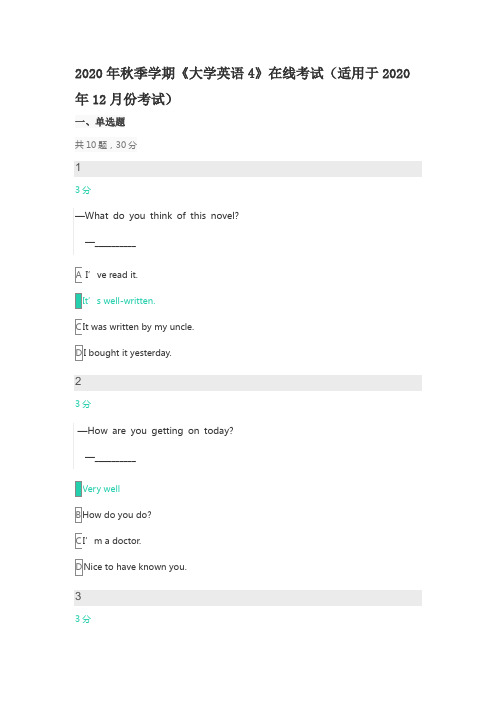Click the question 2 gray header bar
Screen dimensions: 496x702
pos(248,383)
